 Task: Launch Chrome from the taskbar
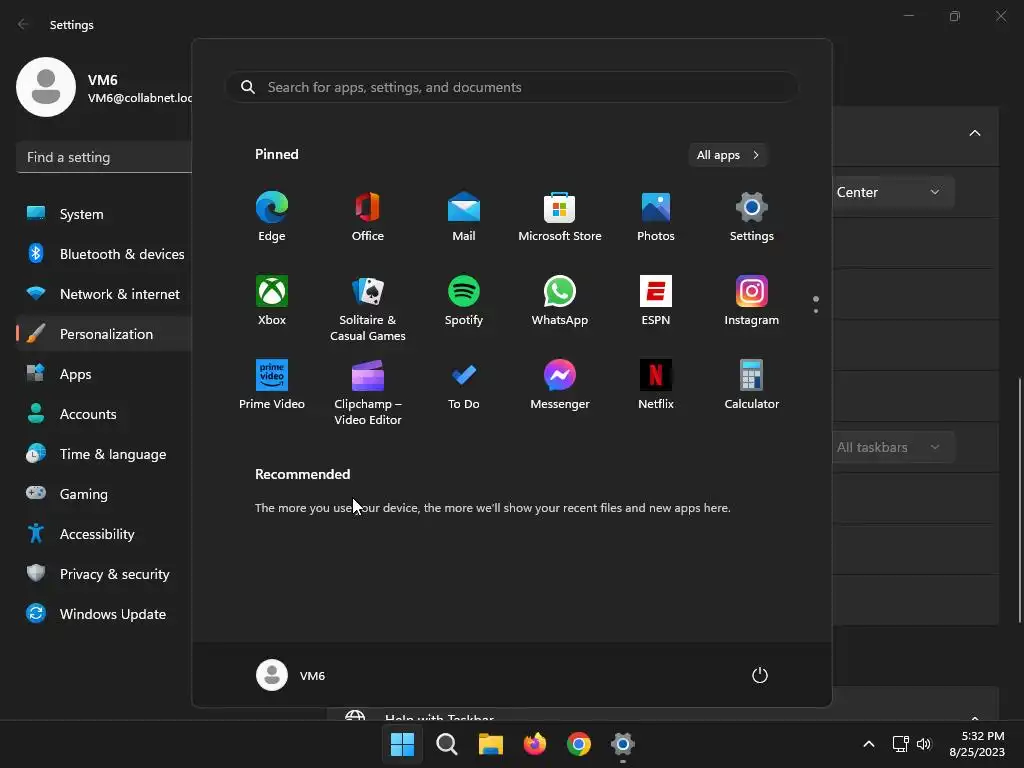coord(579,744)
